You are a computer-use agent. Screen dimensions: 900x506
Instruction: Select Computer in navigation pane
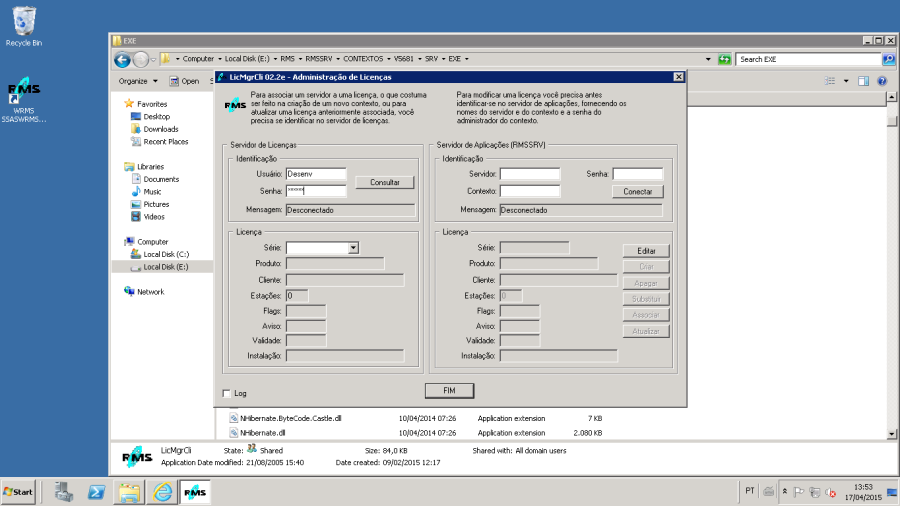153,242
